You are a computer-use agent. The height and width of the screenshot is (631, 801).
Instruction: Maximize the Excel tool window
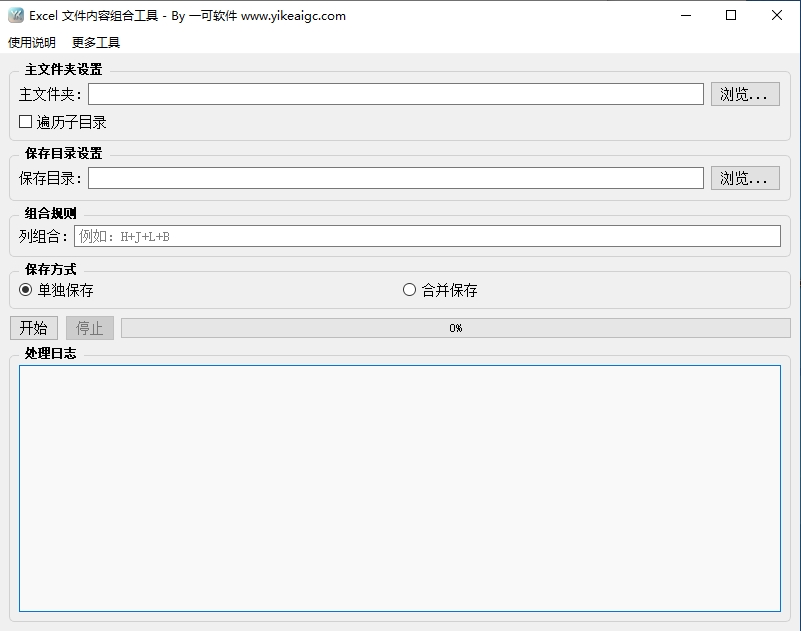pos(731,15)
